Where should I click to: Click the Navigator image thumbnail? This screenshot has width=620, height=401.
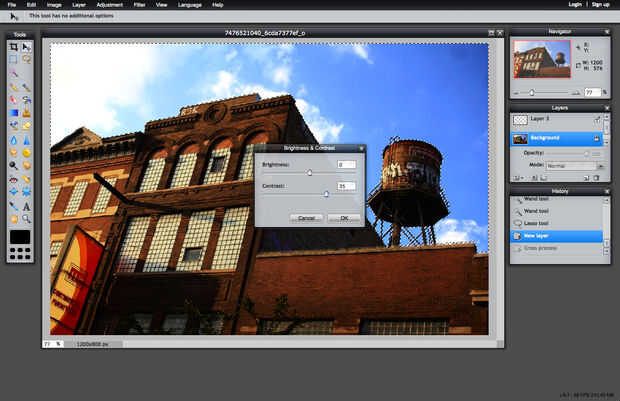(542, 59)
